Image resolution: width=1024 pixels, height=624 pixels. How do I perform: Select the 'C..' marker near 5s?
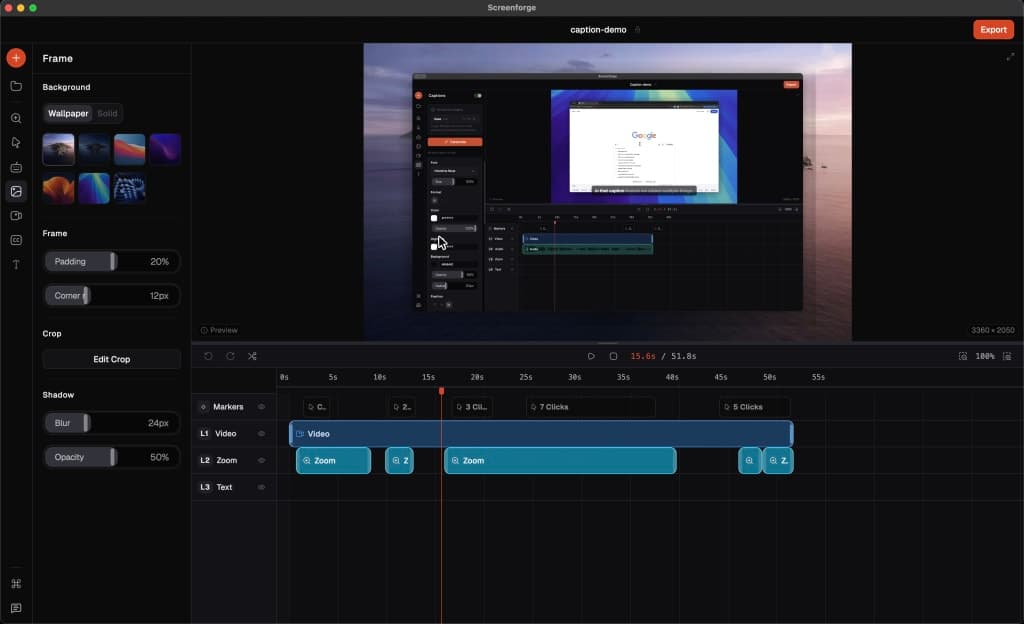click(x=317, y=407)
